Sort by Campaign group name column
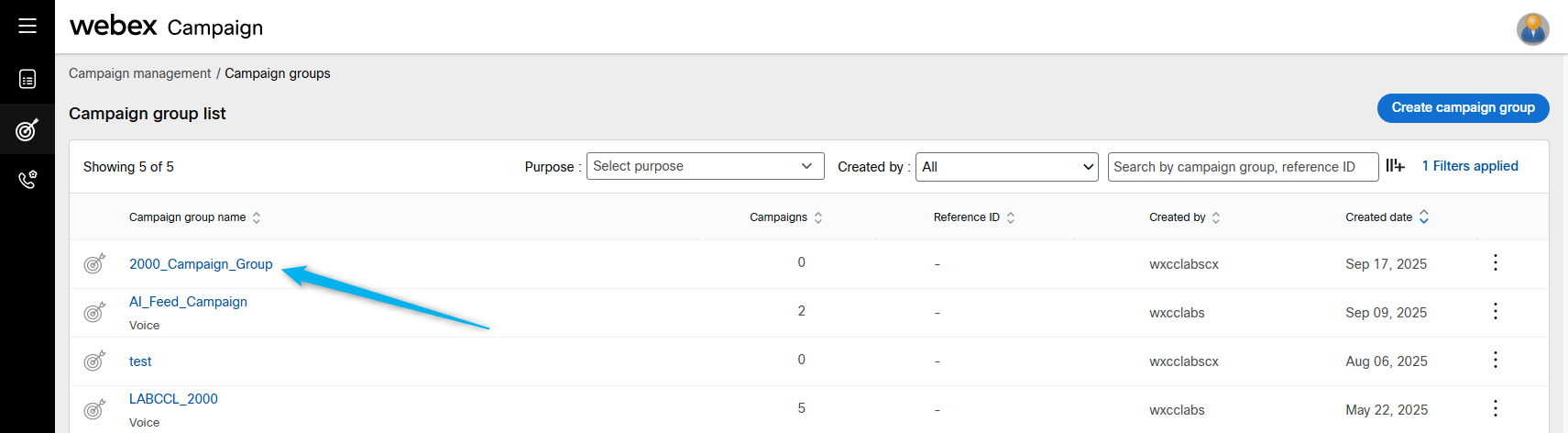The image size is (1568, 433). click(x=257, y=217)
